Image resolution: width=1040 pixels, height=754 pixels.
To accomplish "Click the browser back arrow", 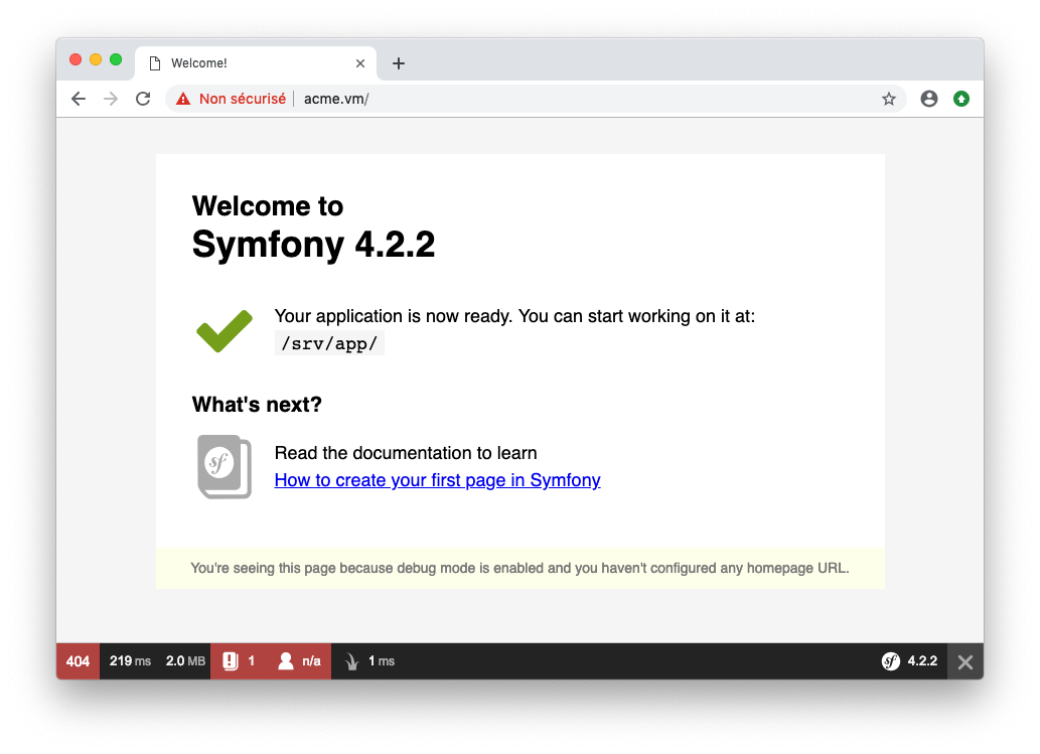I will pos(78,99).
